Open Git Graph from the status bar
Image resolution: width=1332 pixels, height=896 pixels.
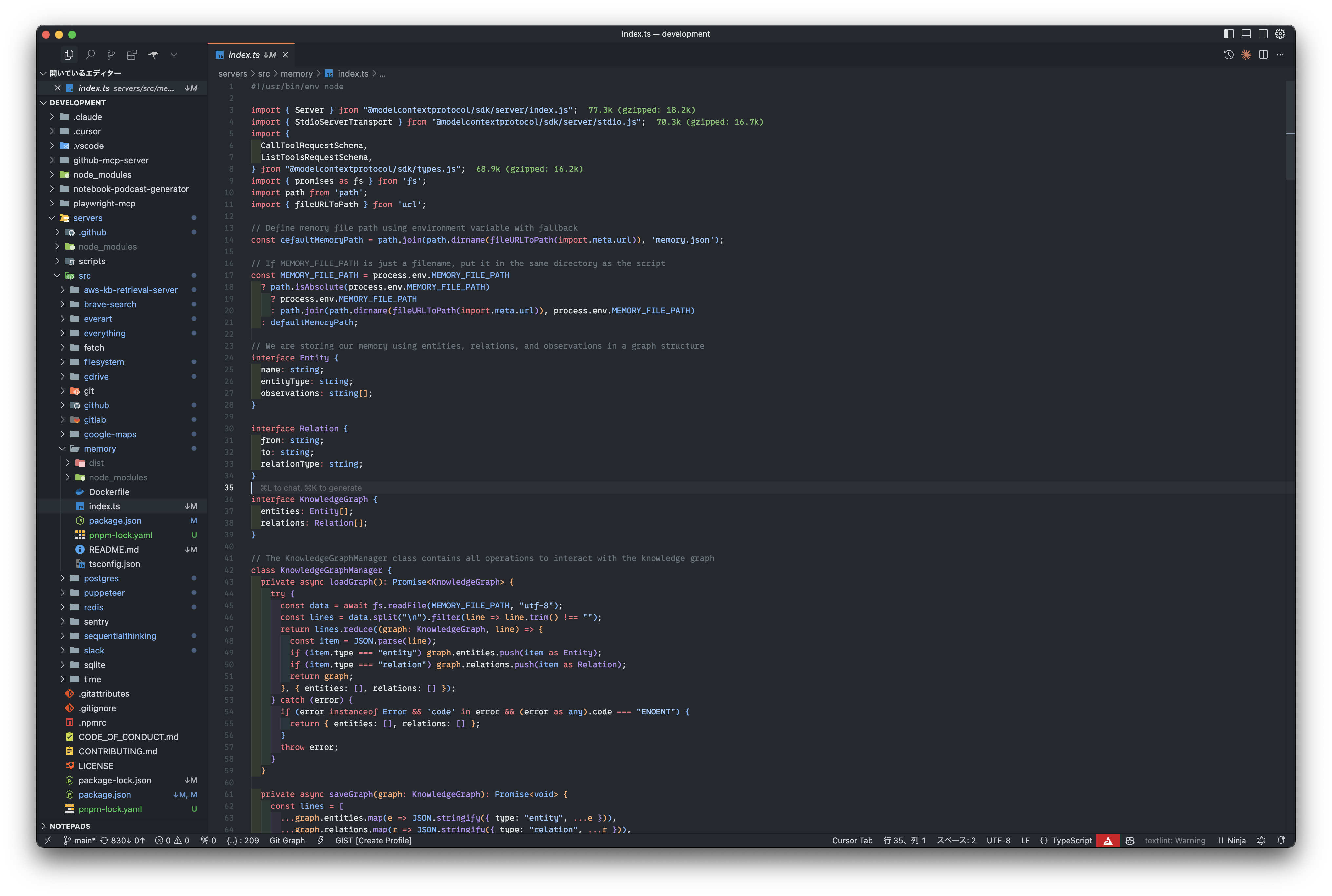point(287,840)
